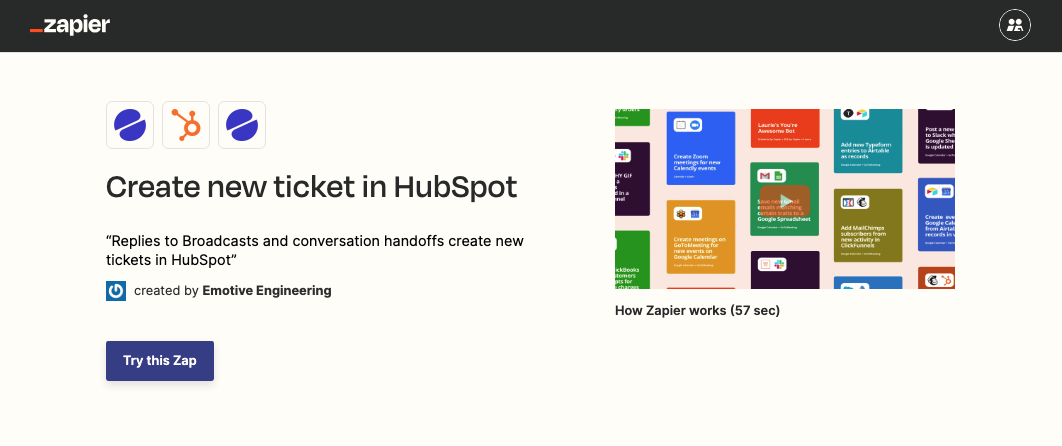Click the Emotive Engineering avatar icon

tap(116, 291)
